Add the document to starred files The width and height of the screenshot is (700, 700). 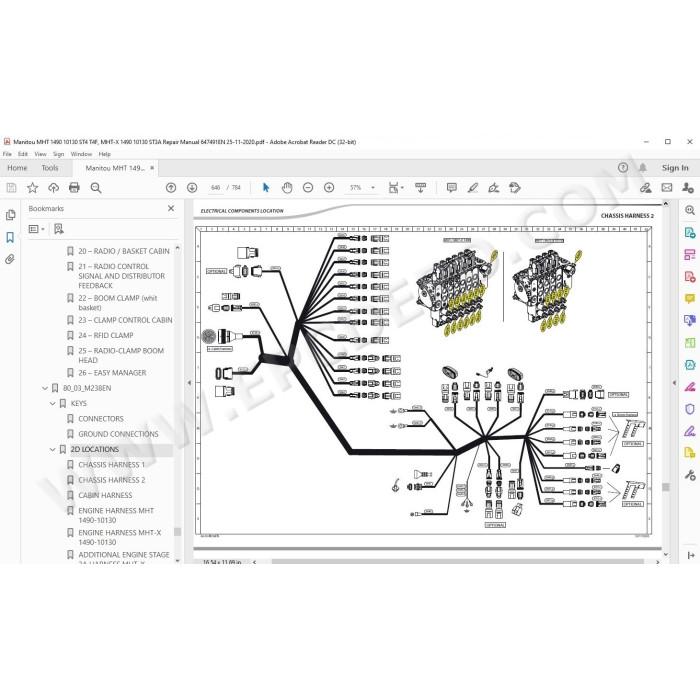pos(32,188)
